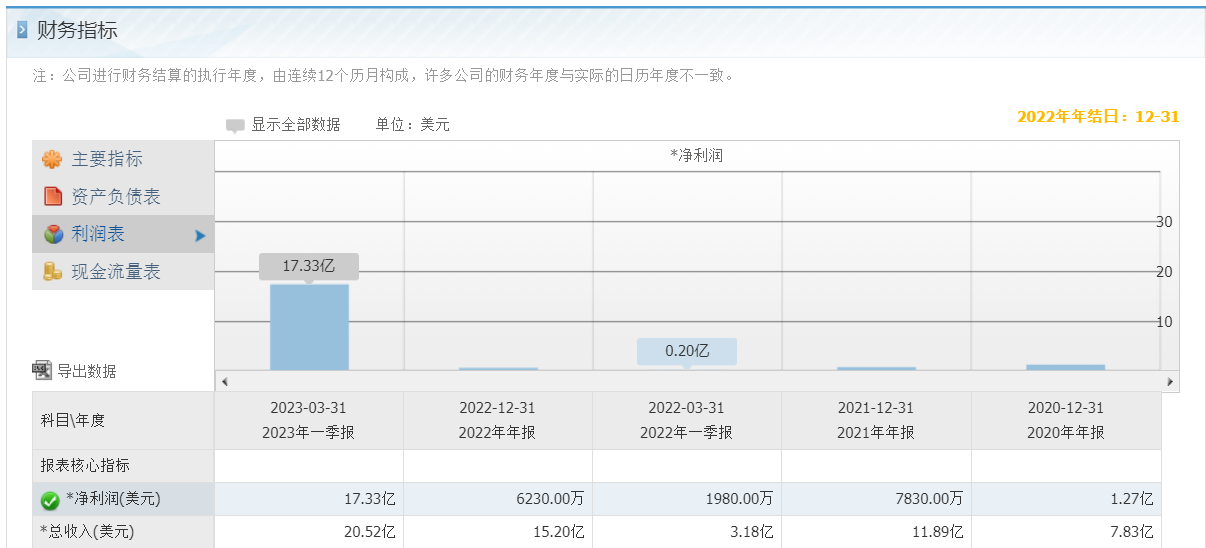Click total revenue cell 11.89亿

(876, 532)
